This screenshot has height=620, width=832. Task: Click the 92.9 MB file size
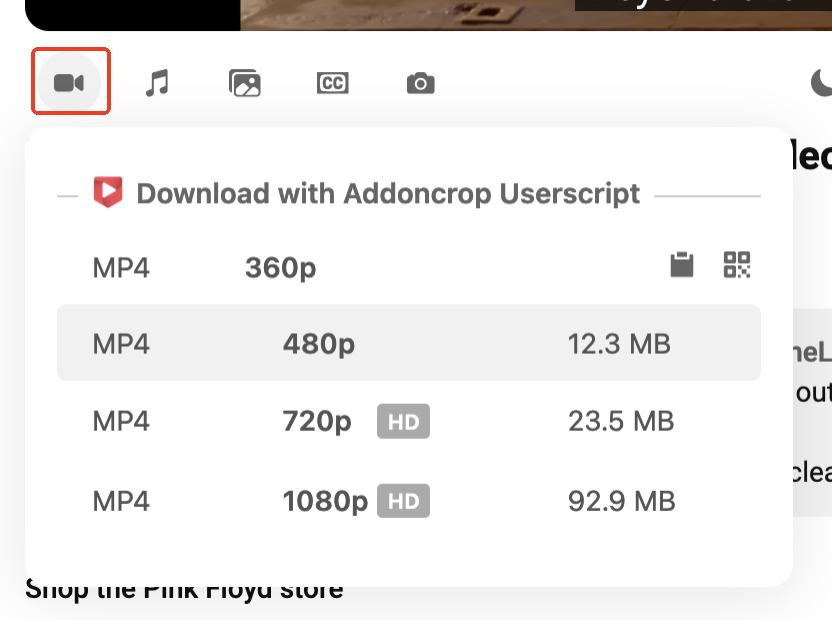[621, 500]
